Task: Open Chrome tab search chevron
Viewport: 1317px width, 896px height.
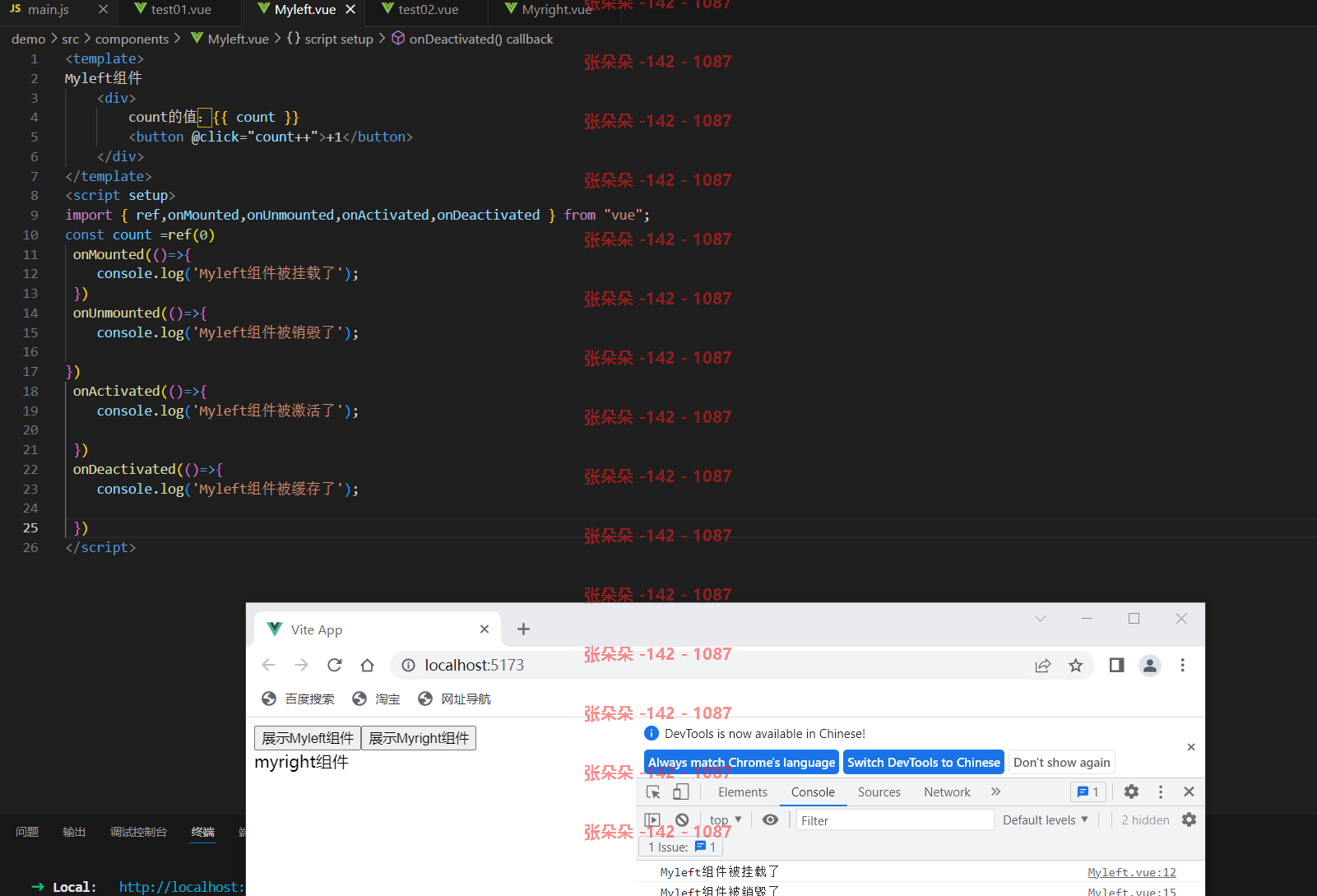Action: 1041,619
